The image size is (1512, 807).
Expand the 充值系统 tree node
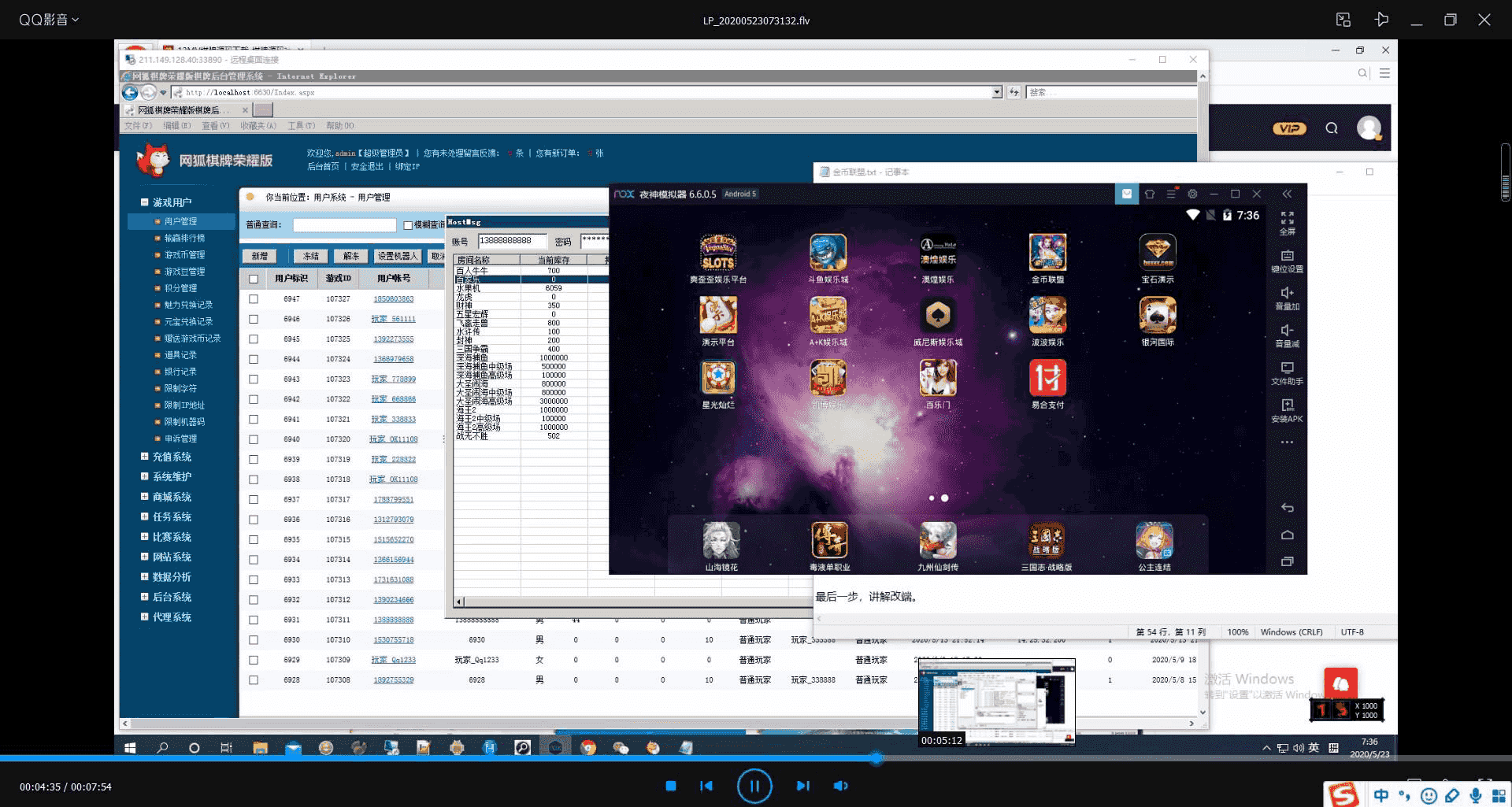[x=145, y=457]
